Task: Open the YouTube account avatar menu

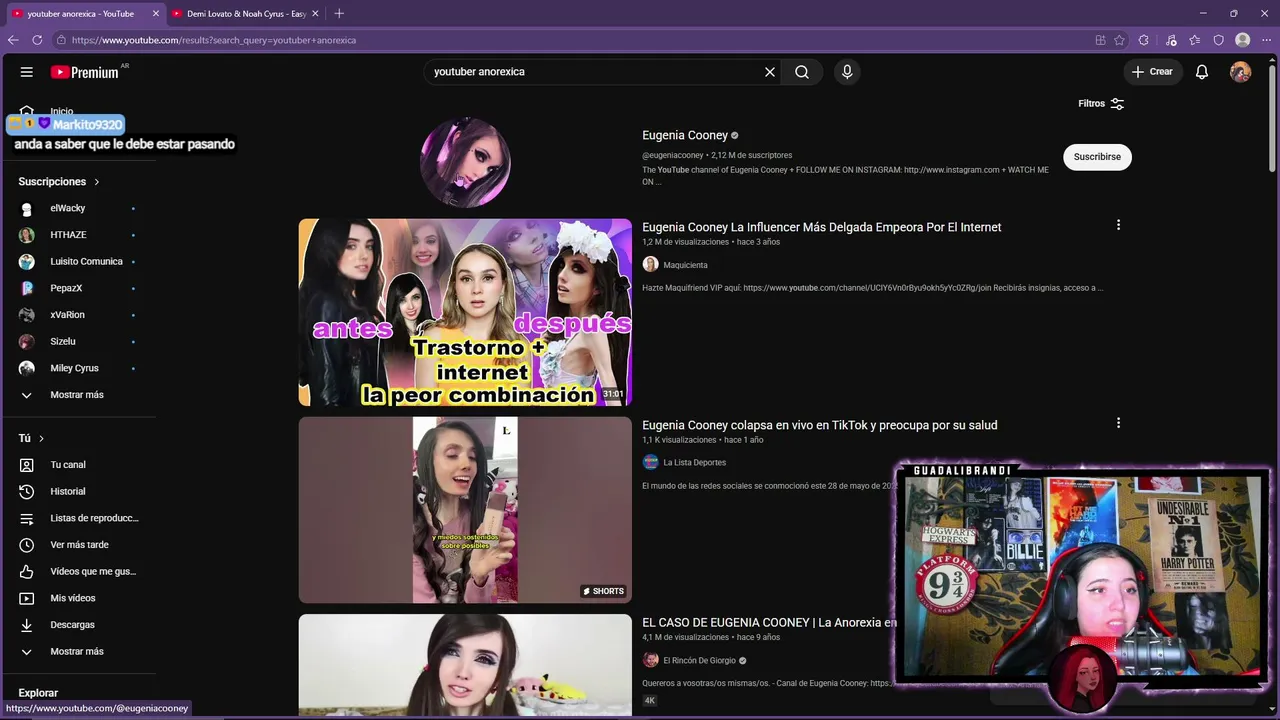Action: point(1240,72)
